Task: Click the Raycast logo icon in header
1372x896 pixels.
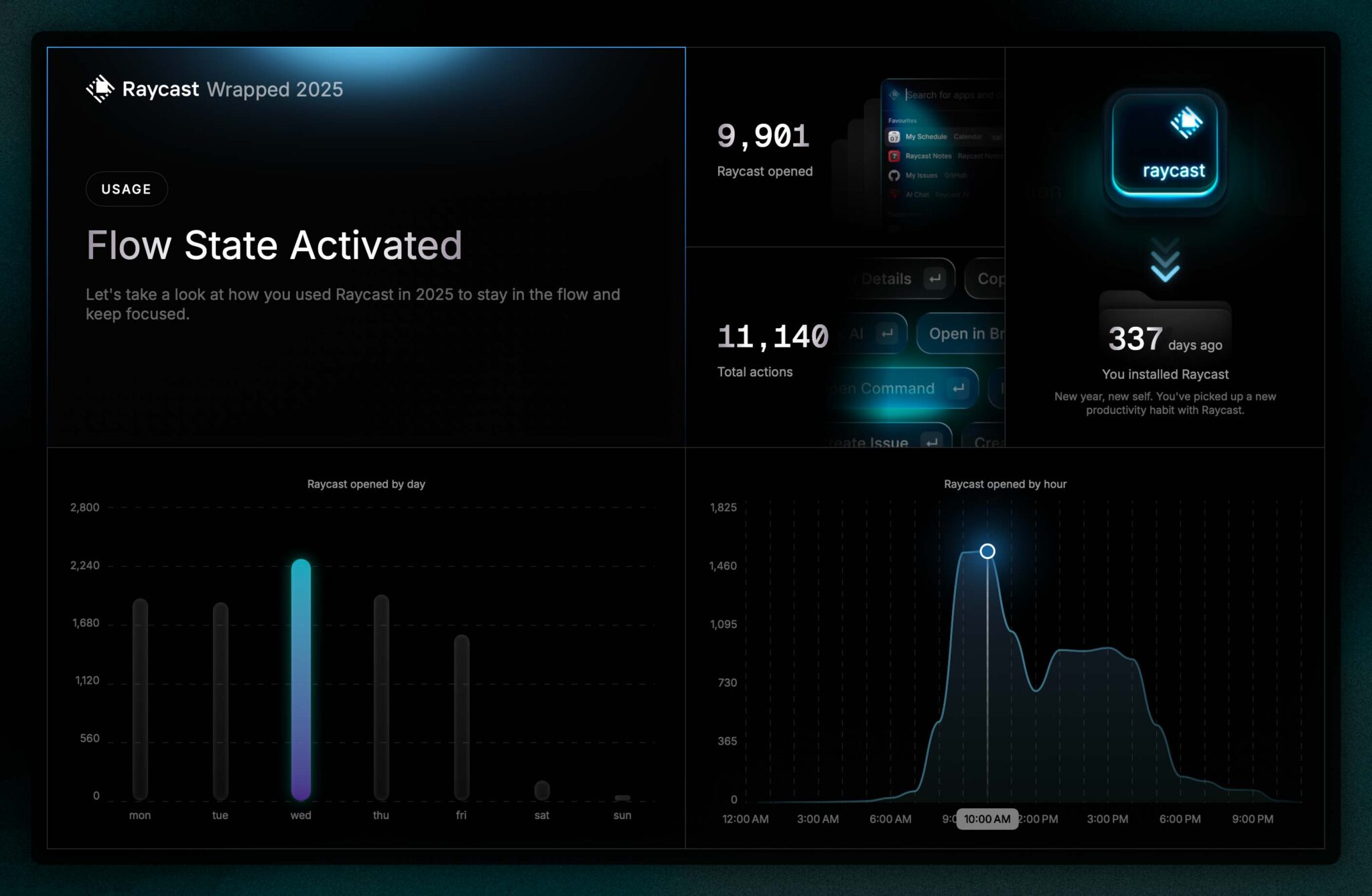Action: (x=100, y=88)
